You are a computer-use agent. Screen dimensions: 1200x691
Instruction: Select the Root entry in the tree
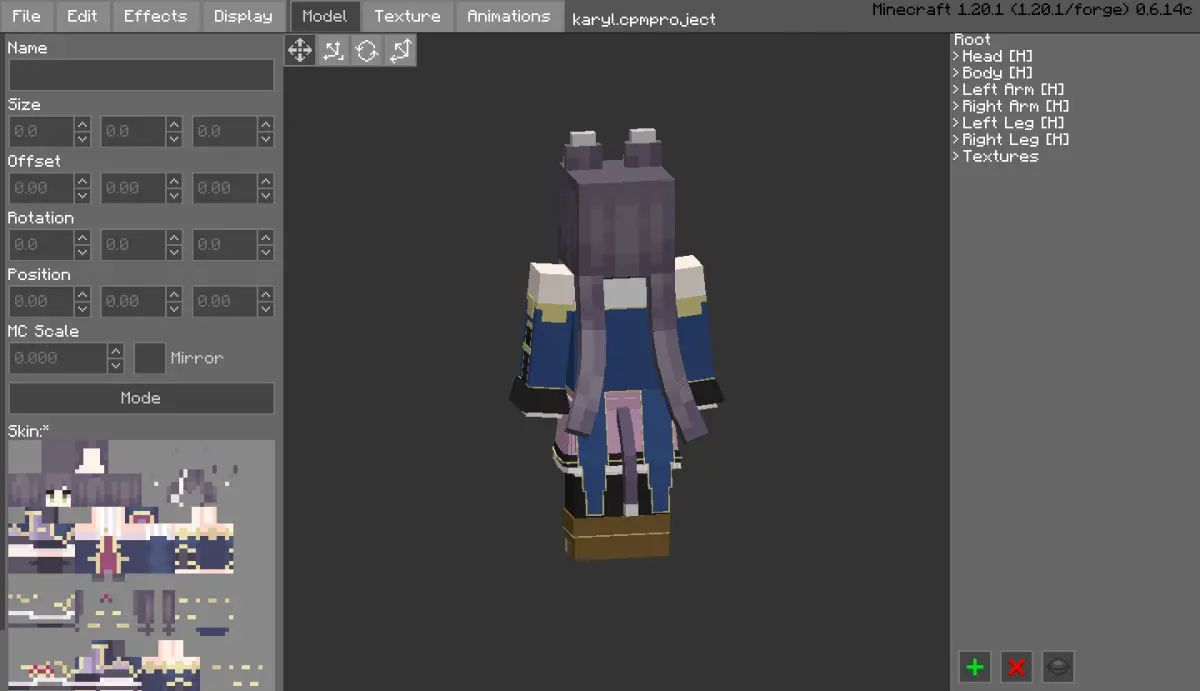[972, 40]
